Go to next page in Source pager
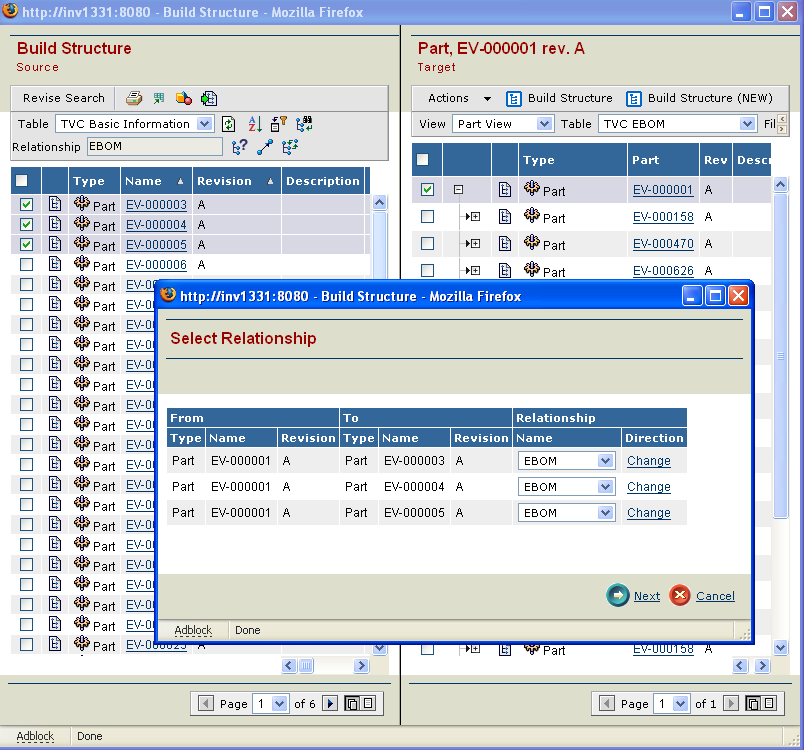804x750 pixels. click(331, 704)
